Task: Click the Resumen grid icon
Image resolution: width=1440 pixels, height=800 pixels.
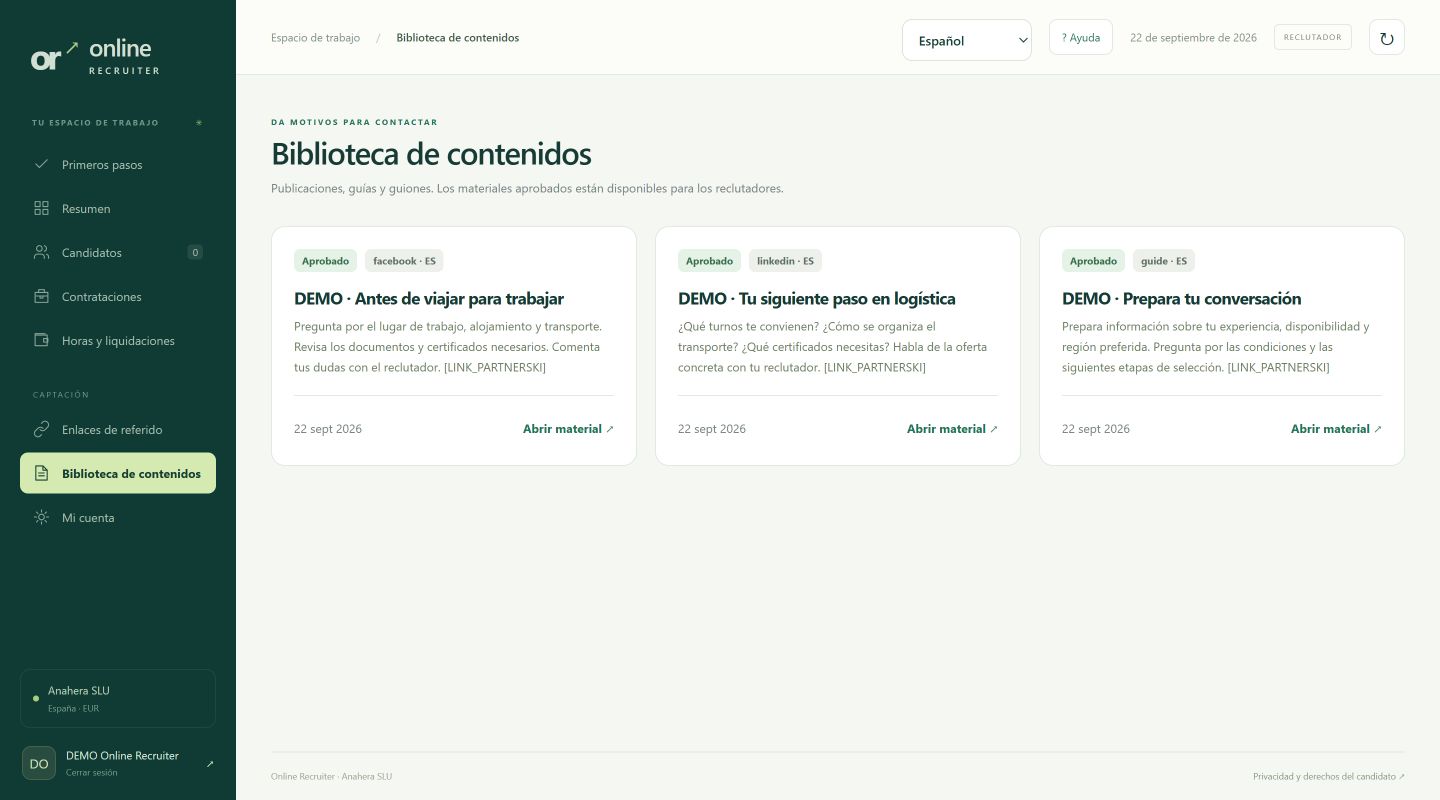Action: tap(41, 208)
